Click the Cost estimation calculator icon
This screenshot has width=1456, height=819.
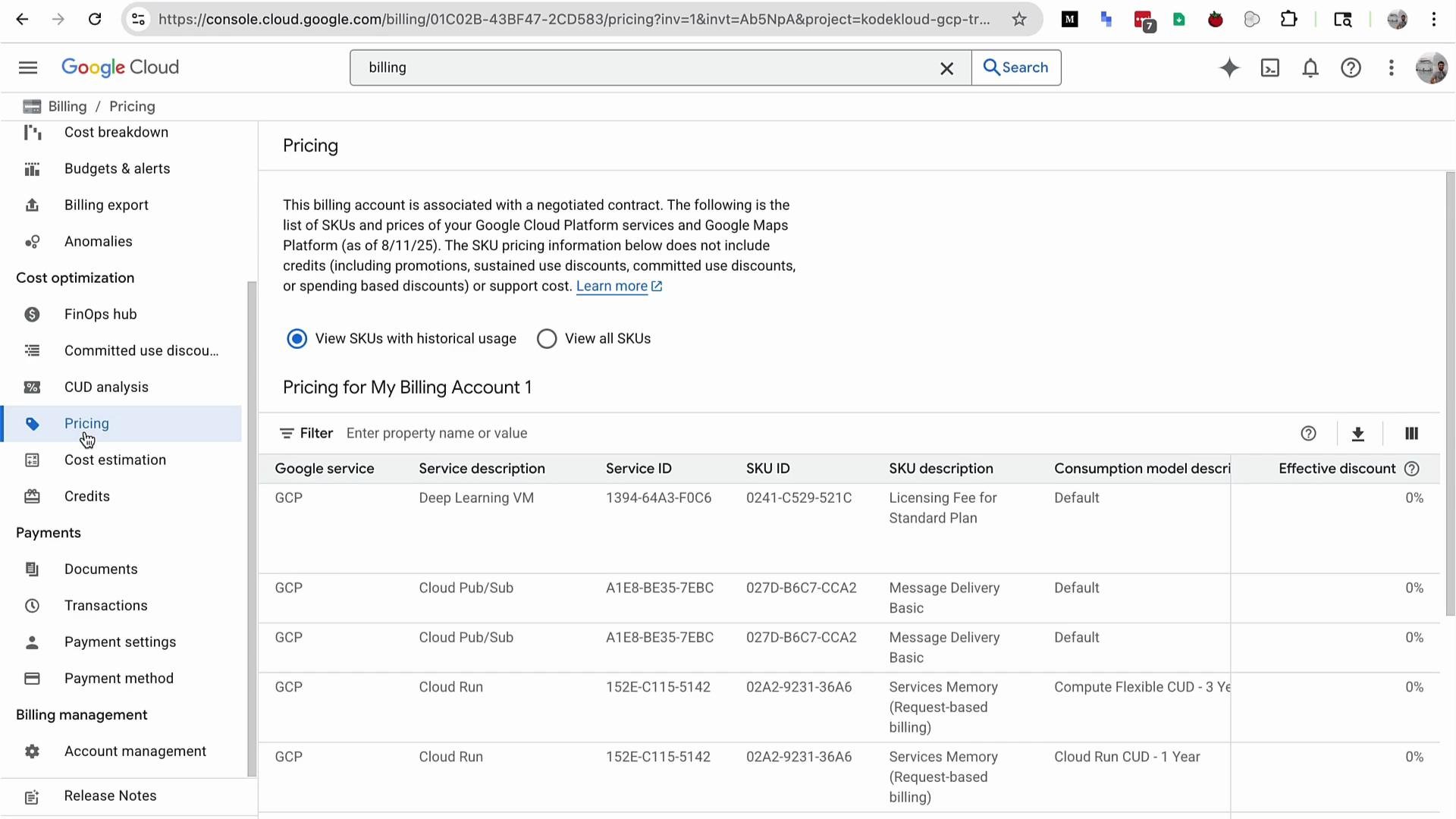coord(32,460)
